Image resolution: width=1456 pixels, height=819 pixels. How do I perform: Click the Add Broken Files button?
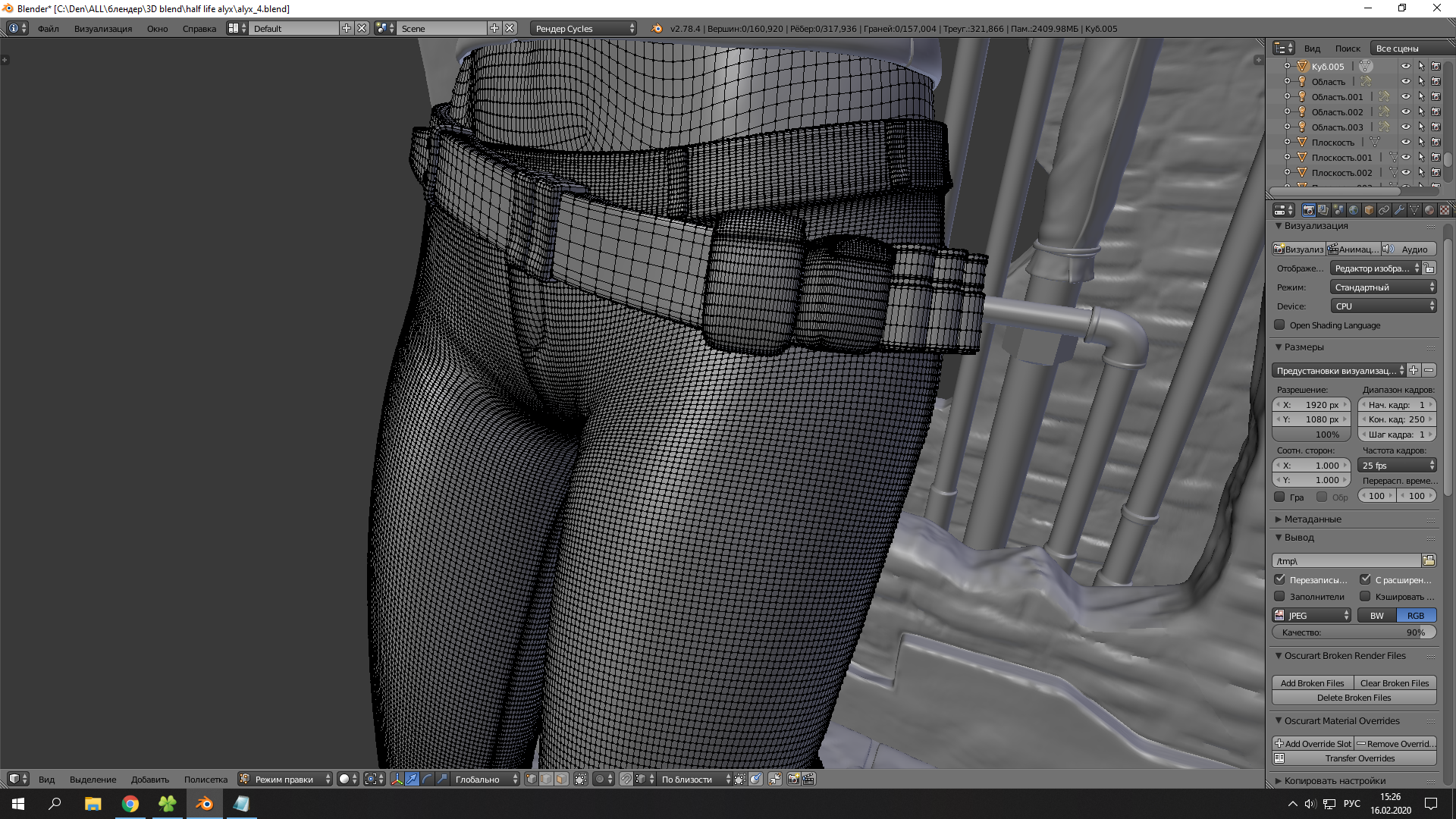point(1312,683)
